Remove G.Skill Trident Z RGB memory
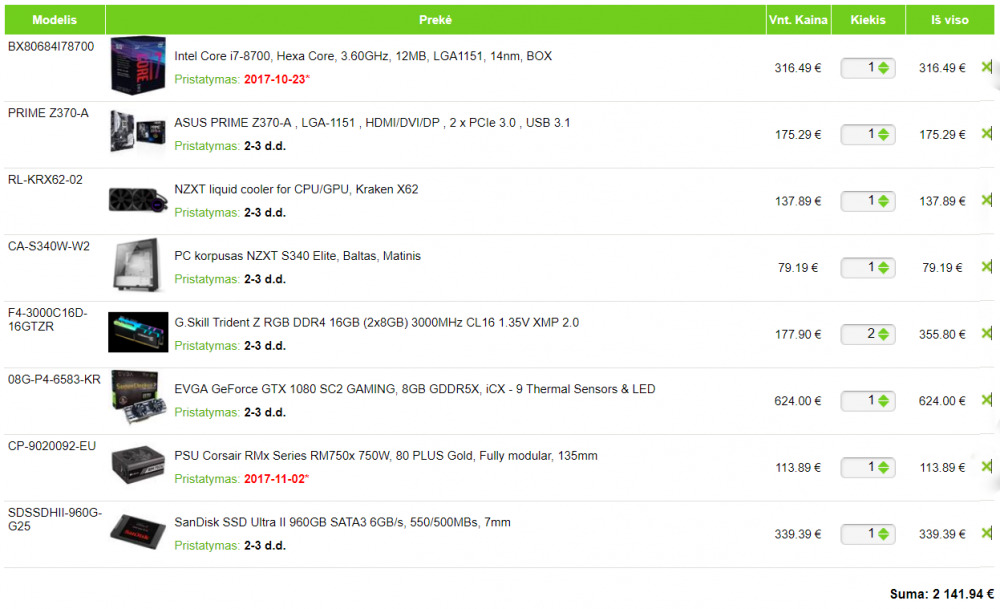This screenshot has height=609, width=1000. point(987,334)
